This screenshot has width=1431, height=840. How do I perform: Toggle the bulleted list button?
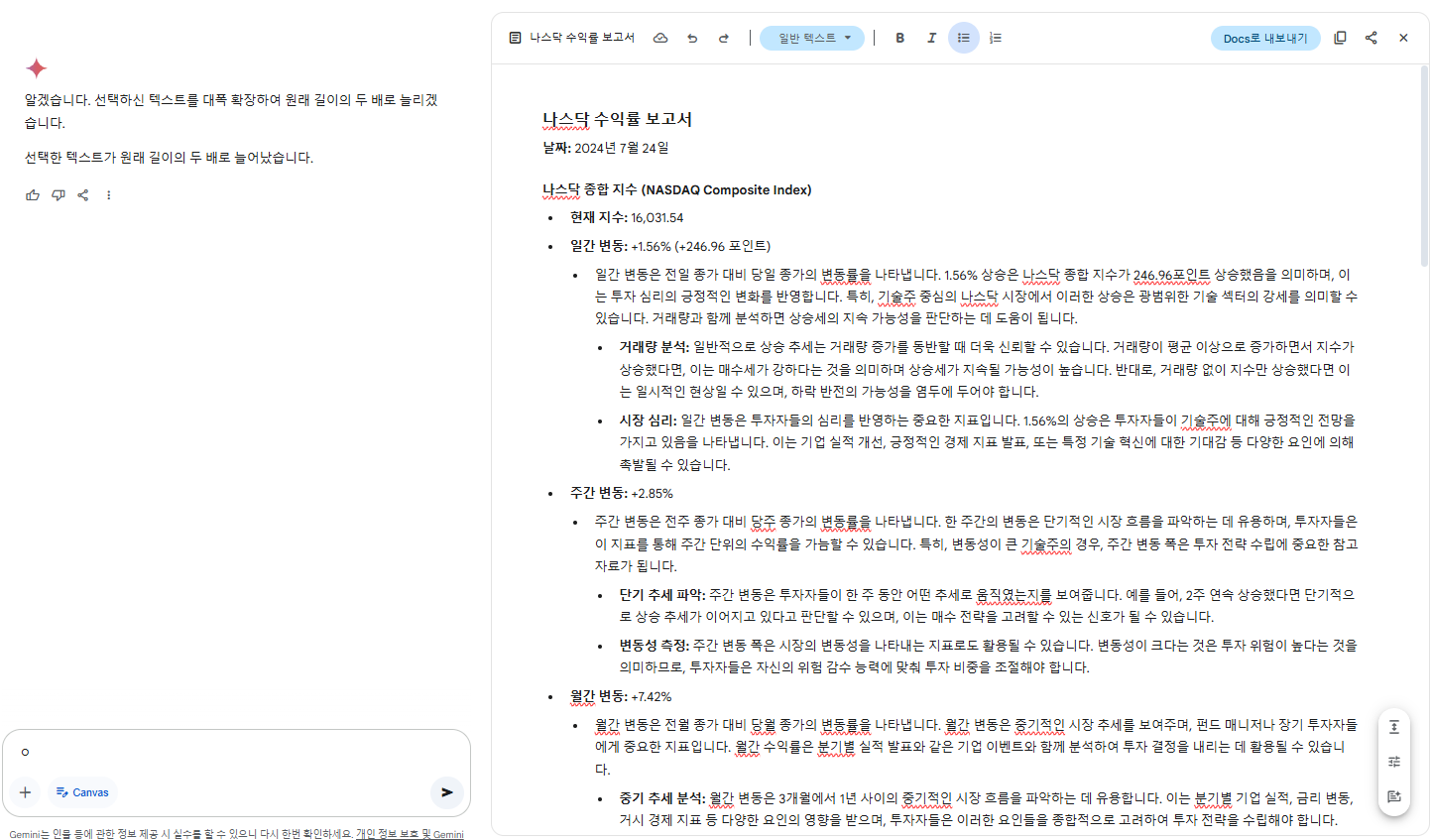(x=963, y=38)
